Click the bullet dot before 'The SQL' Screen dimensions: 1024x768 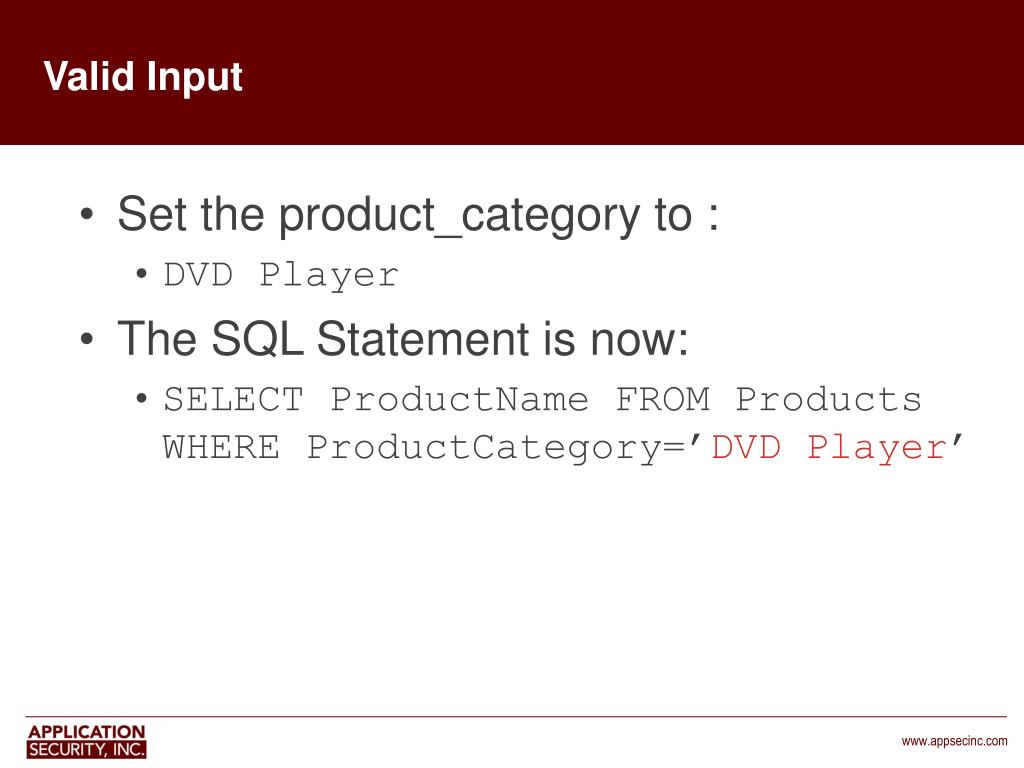(x=87, y=338)
